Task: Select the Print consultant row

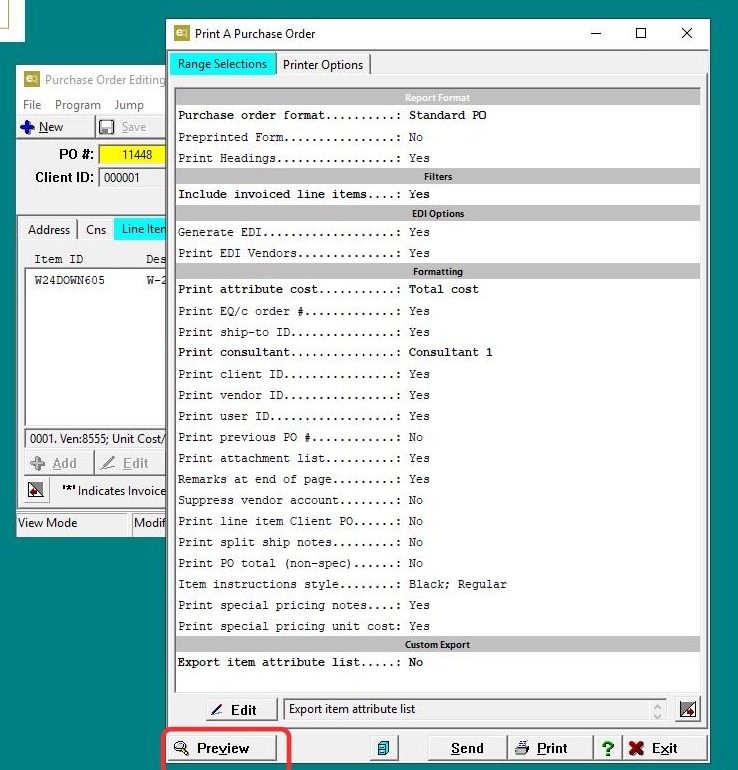Action: pyautogui.click(x=437, y=352)
